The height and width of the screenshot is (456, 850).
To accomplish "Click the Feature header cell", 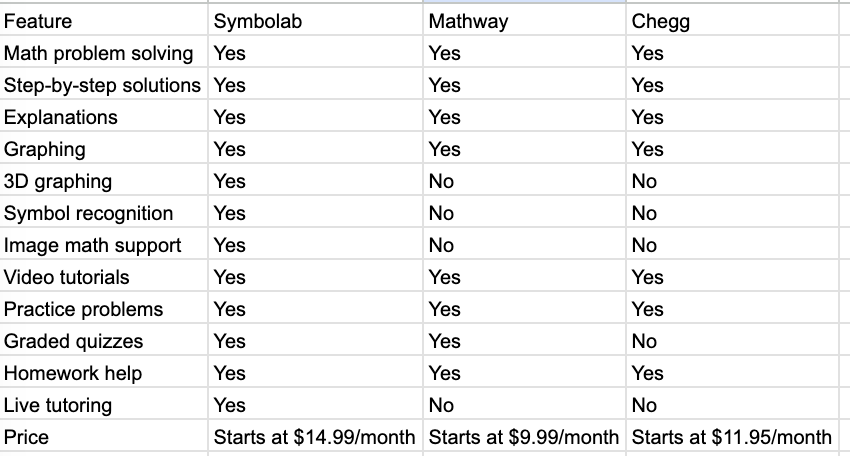I will coord(38,21).
